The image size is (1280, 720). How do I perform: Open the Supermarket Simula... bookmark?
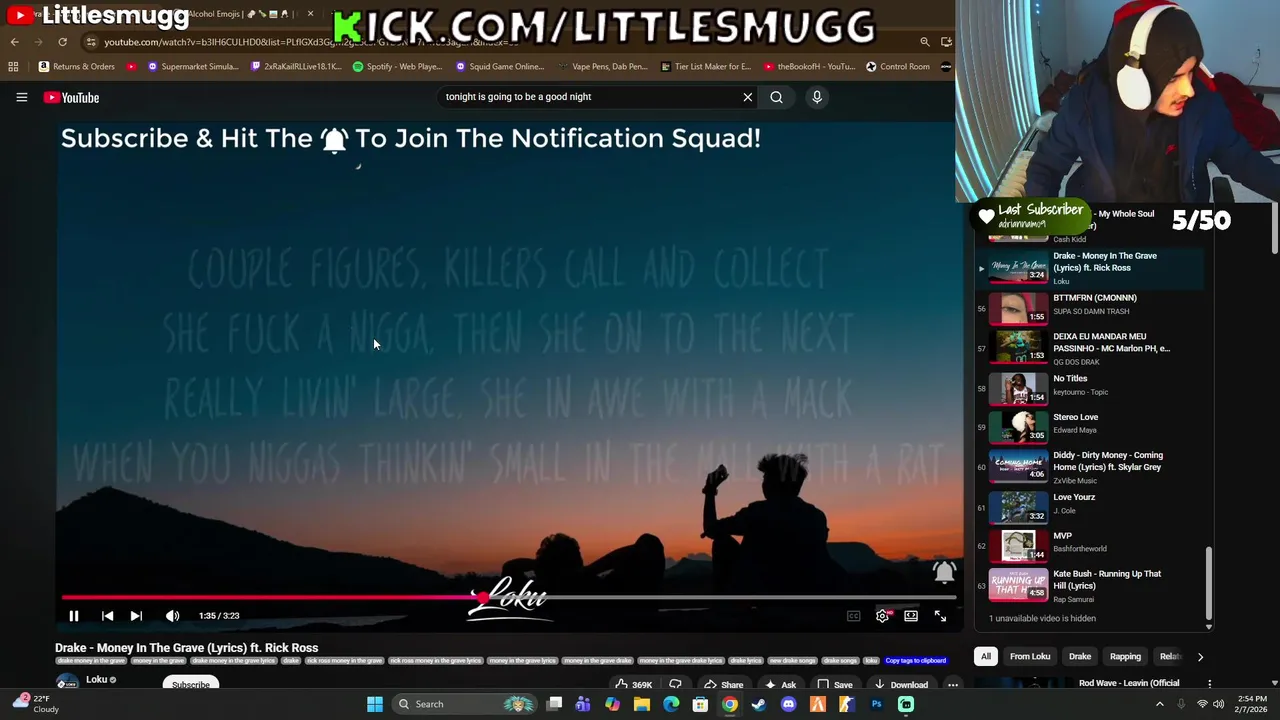tap(193, 67)
